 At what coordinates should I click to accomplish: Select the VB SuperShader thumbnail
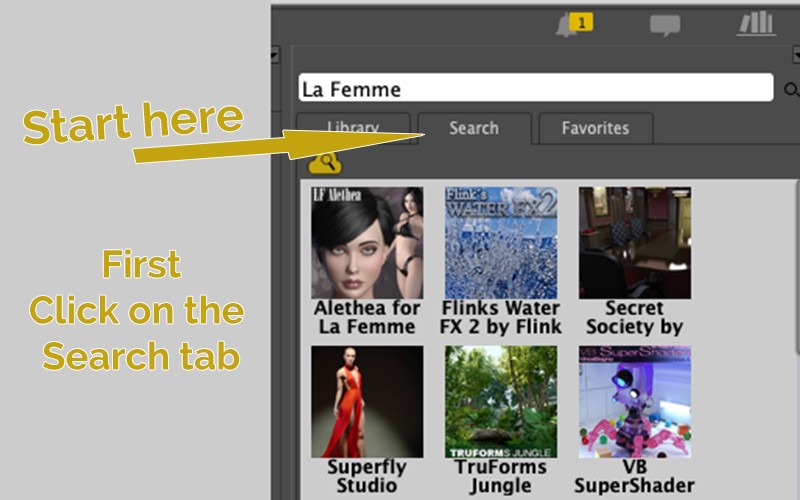pos(635,402)
